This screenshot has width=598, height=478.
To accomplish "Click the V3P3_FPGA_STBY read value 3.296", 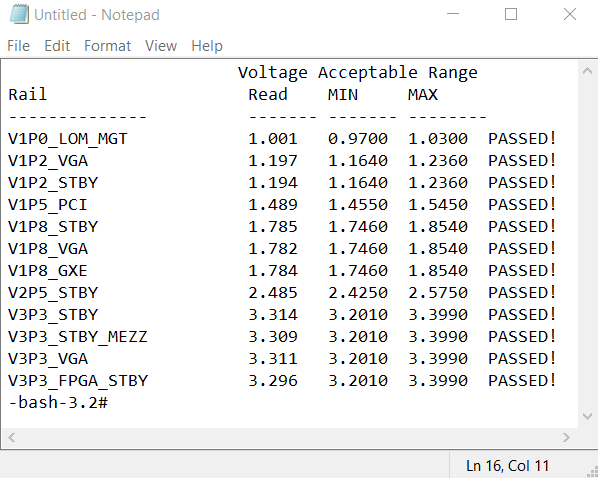I will (273, 381).
